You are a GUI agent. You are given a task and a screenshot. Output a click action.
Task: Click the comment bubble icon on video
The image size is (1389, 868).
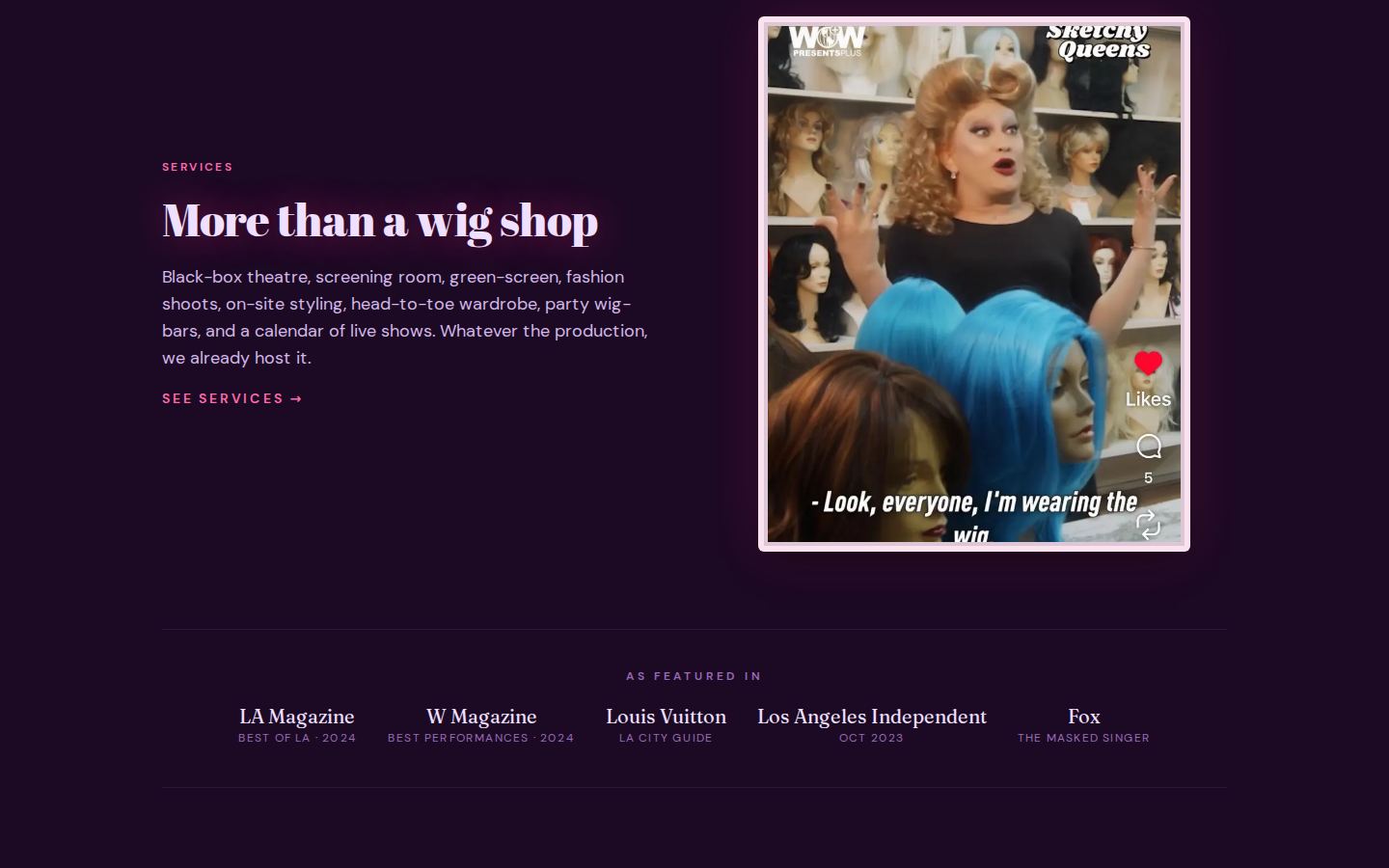click(1149, 447)
